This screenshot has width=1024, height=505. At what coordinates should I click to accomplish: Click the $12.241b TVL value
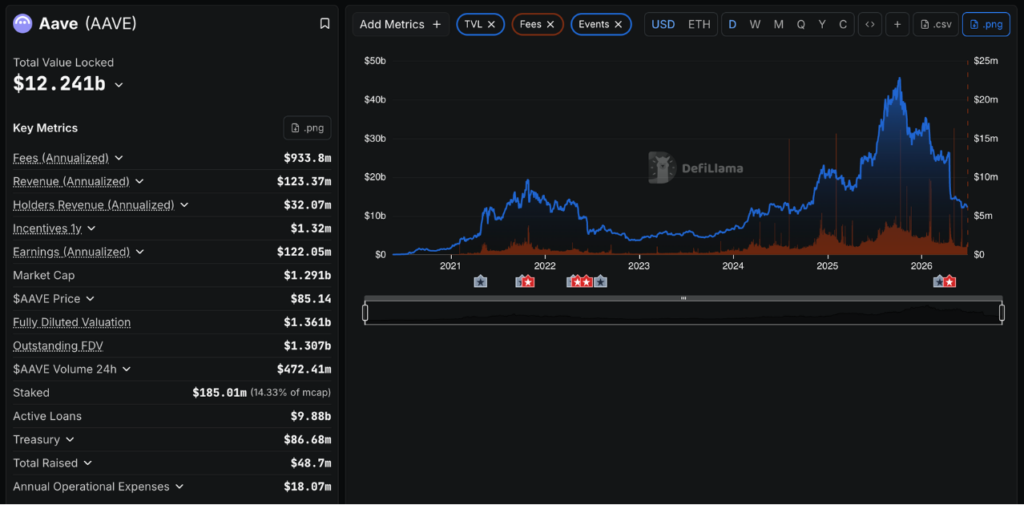pyautogui.click(x=59, y=84)
